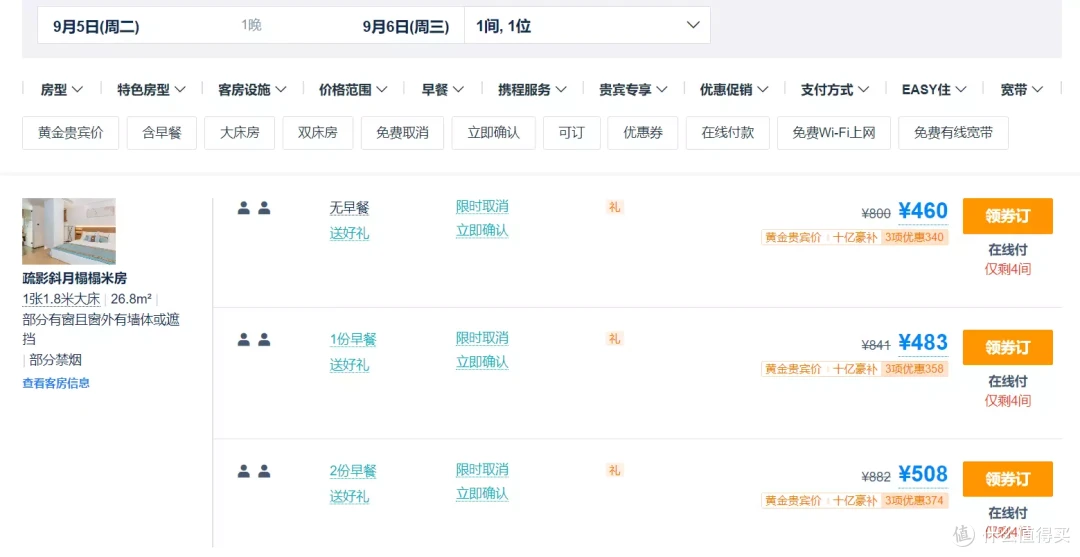1080x557 pixels.
Task: Open the EASY住 filter dropdown
Action: click(934, 90)
